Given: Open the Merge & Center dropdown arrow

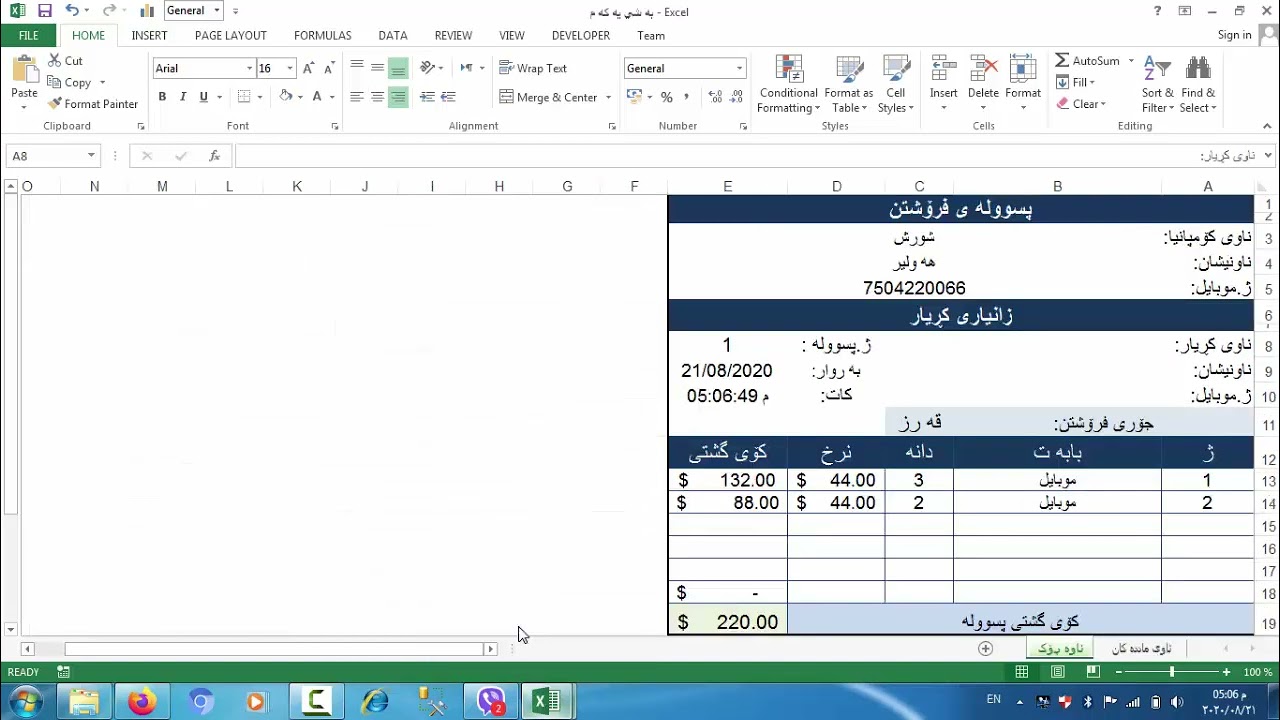Looking at the screenshot, I should click(608, 97).
